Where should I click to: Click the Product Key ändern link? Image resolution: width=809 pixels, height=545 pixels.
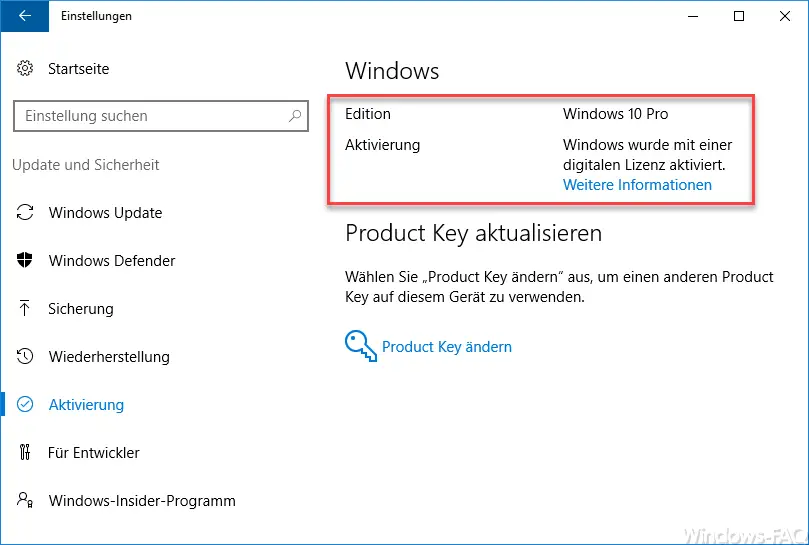coord(447,347)
